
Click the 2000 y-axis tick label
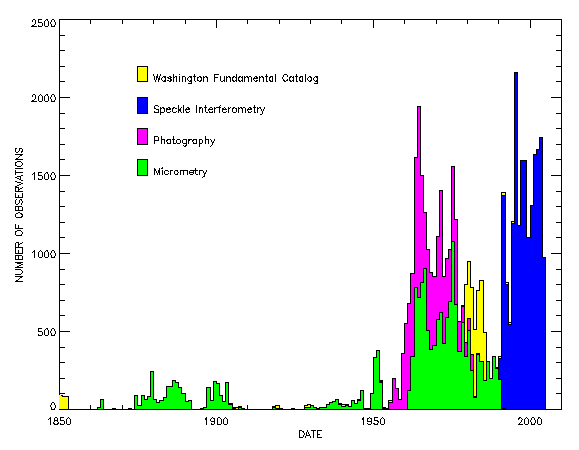click(x=43, y=98)
